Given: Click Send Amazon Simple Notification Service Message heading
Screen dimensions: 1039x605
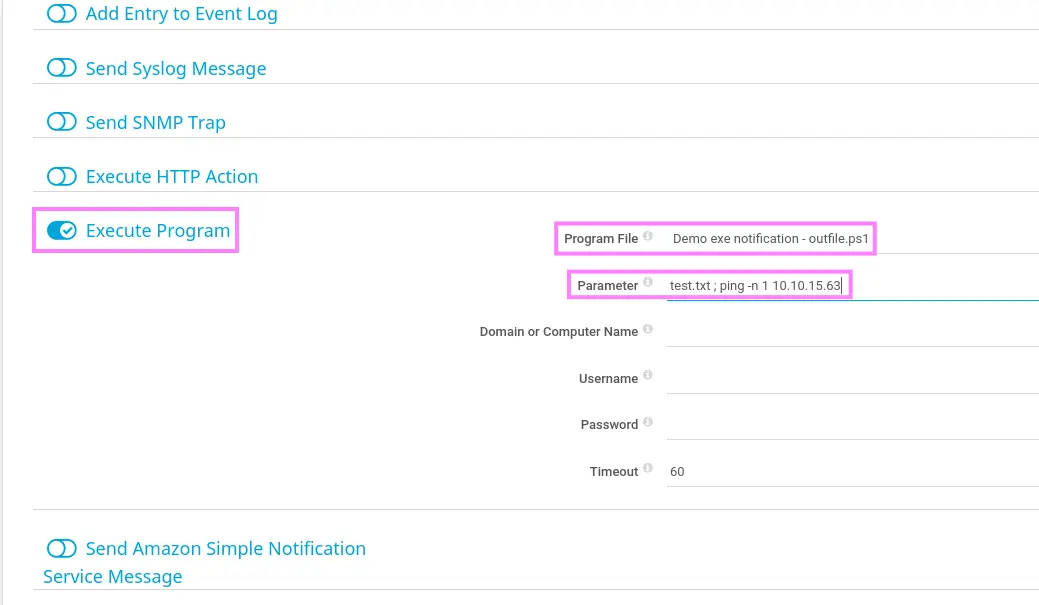Looking at the screenshot, I should point(225,549).
